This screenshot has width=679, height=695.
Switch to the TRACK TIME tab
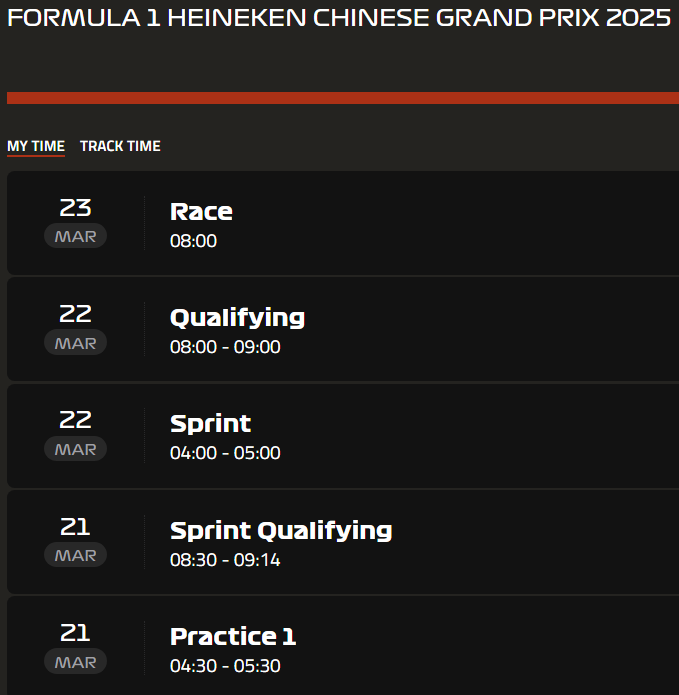pos(120,146)
